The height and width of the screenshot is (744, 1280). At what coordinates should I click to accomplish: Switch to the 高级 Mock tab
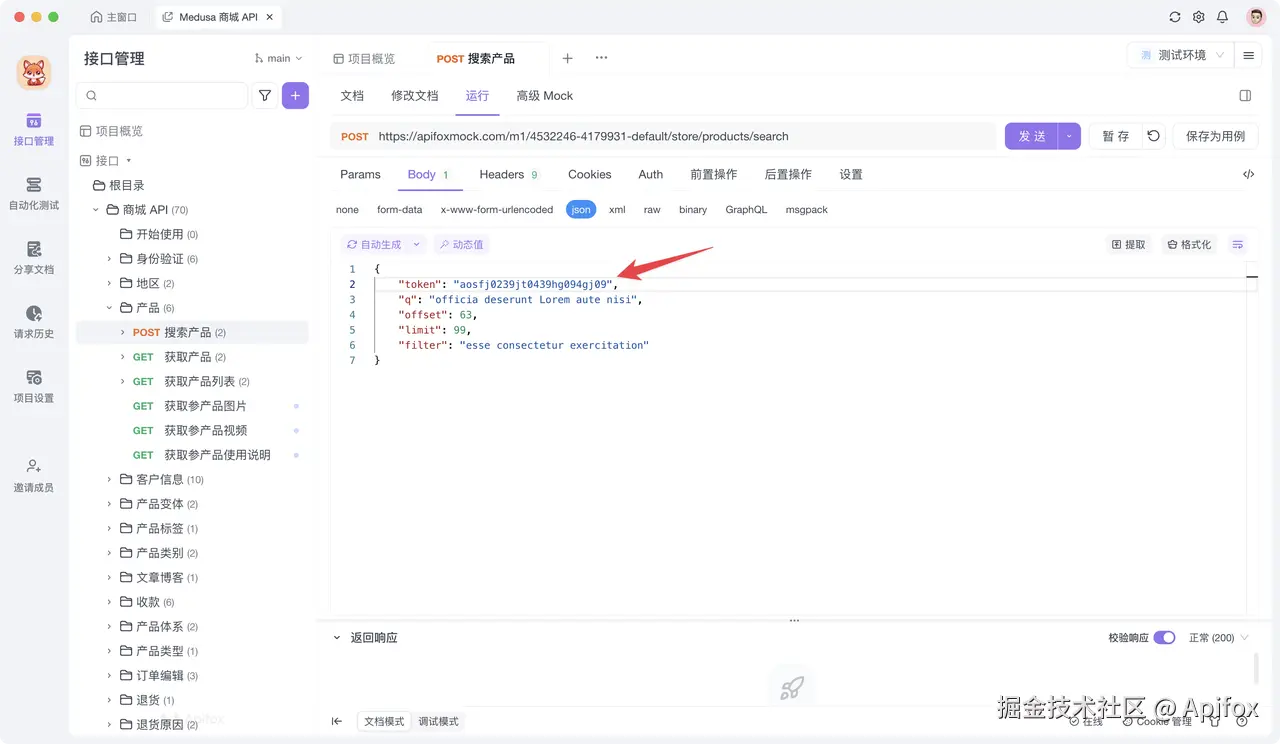pyautogui.click(x=544, y=95)
